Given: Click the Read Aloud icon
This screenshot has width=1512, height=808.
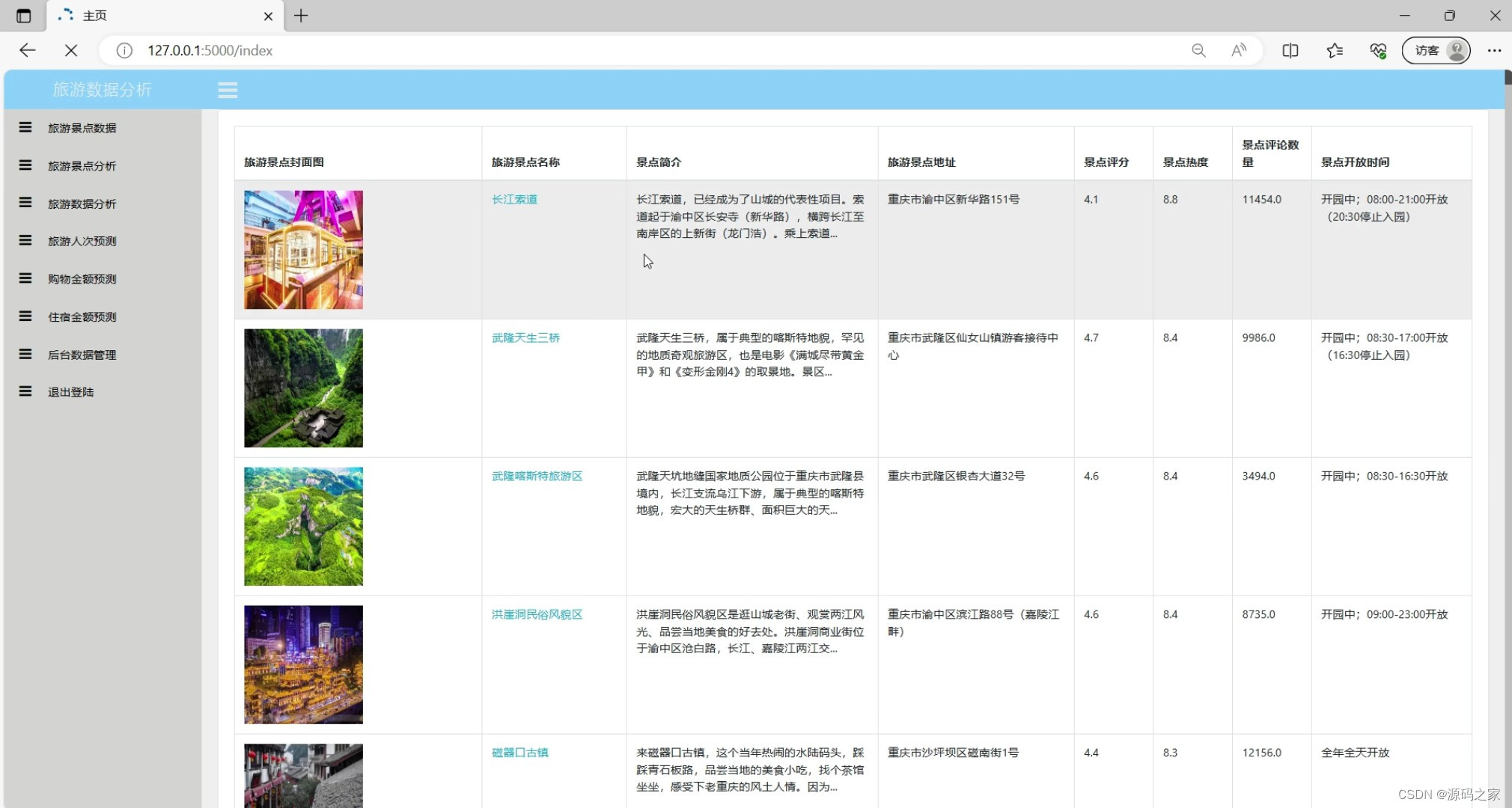Looking at the screenshot, I should click(x=1239, y=50).
